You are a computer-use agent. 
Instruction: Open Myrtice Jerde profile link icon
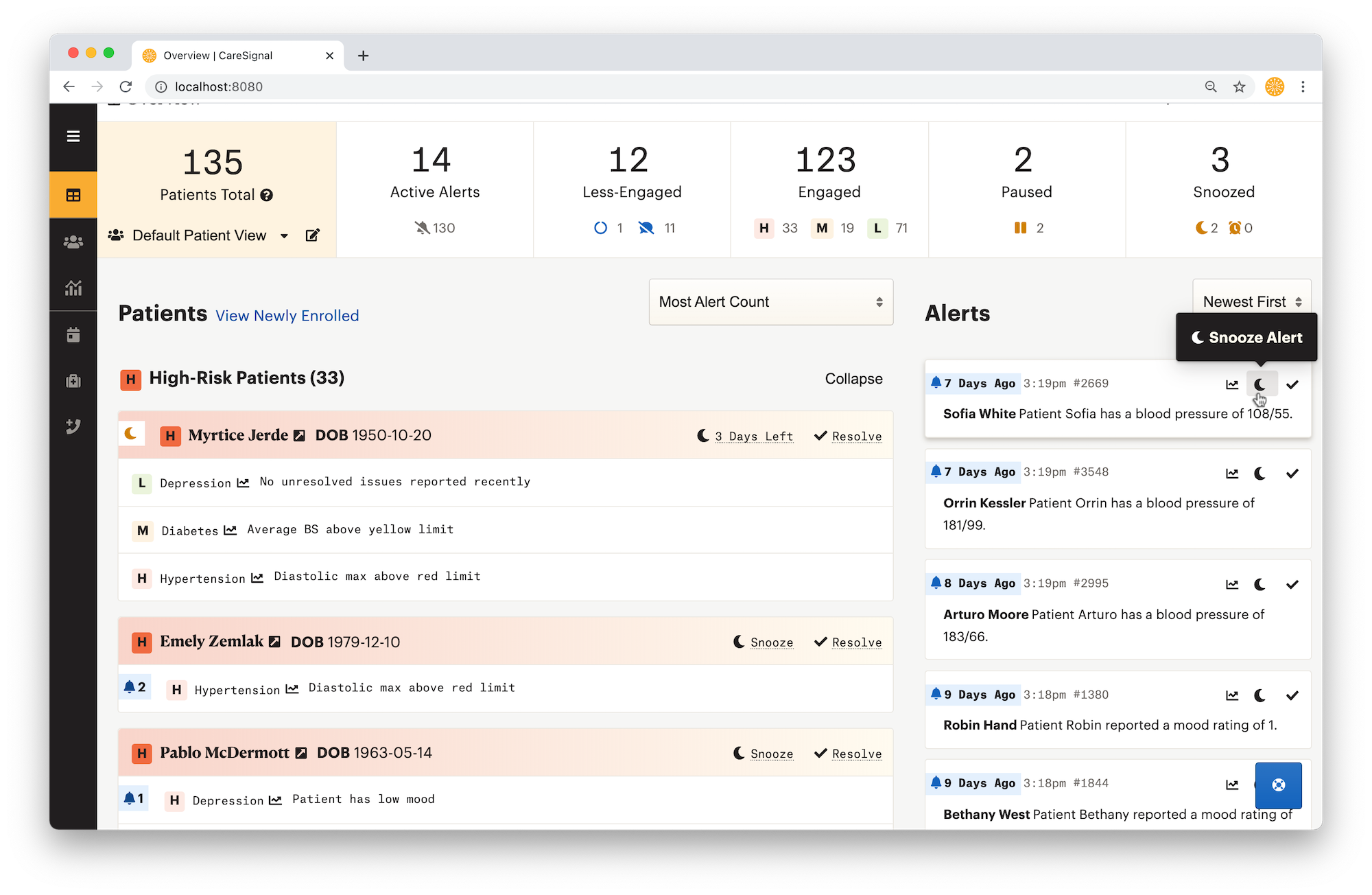(299, 436)
